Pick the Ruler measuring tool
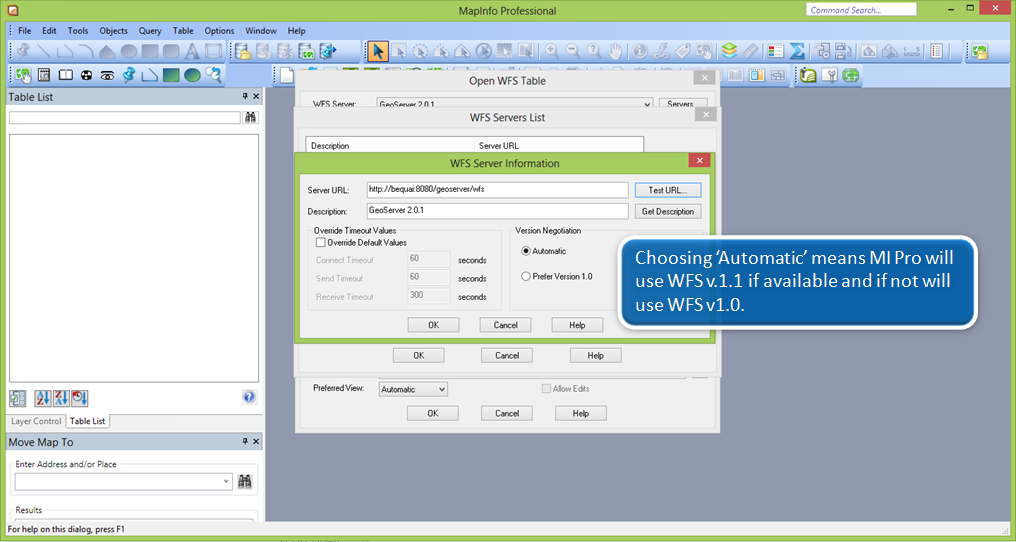Image resolution: width=1016 pixels, height=542 pixels. [750, 51]
